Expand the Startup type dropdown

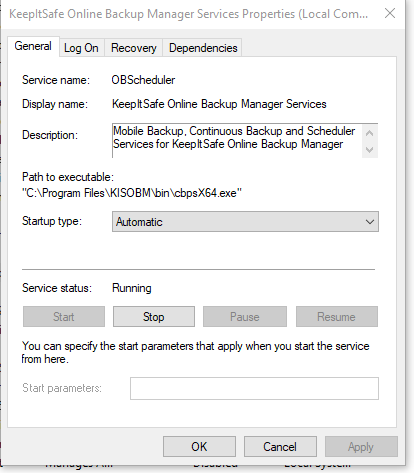click(245, 222)
